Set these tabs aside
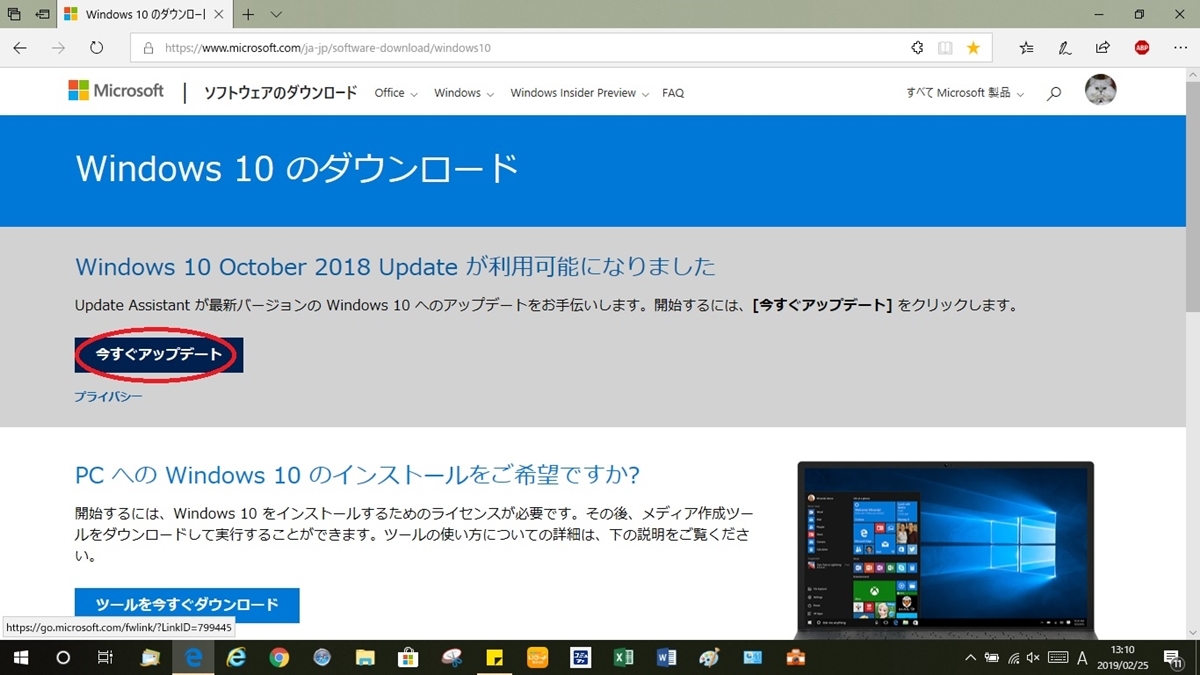 coord(42,14)
